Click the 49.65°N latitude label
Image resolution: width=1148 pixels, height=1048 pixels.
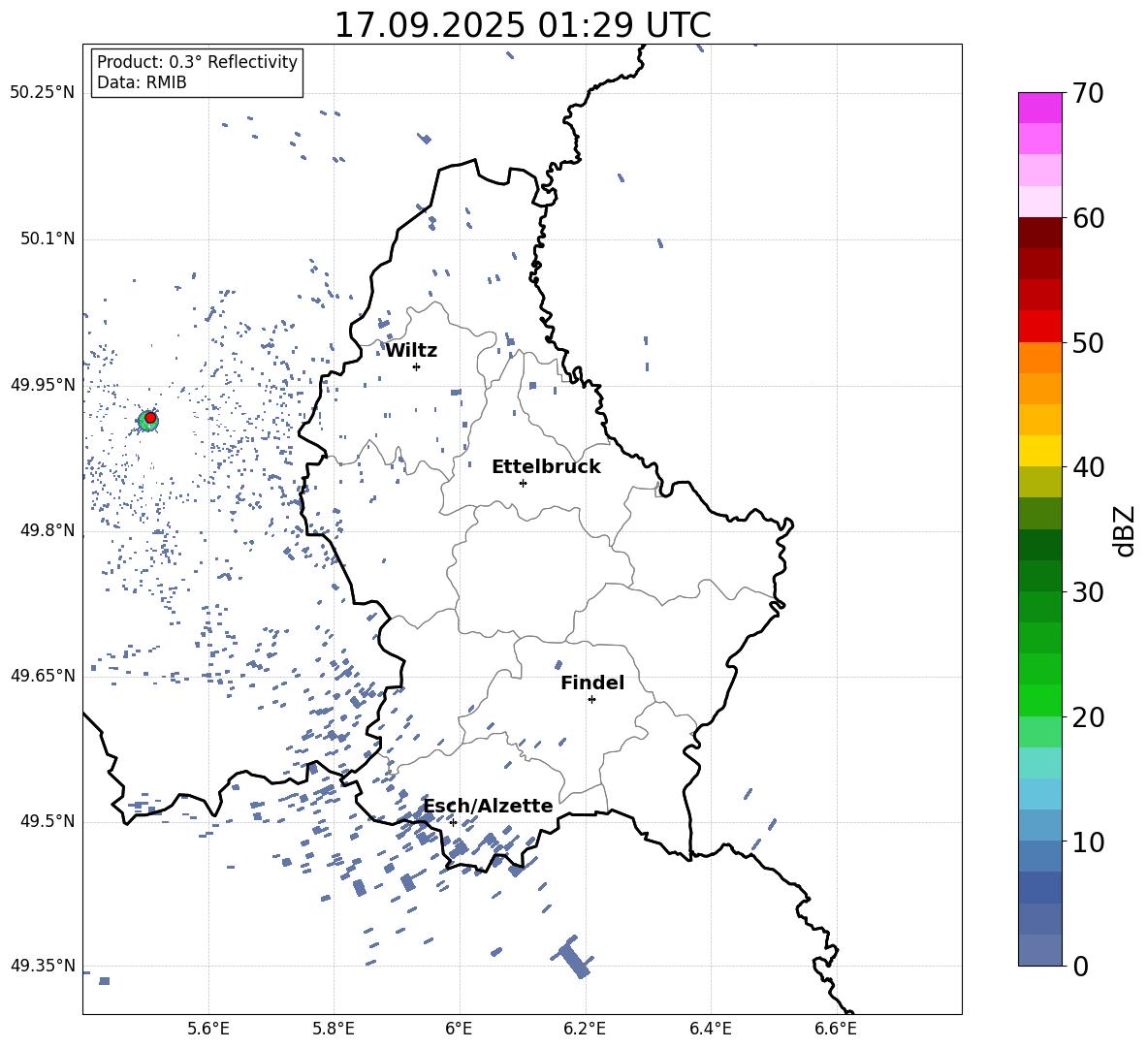point(43,675)
